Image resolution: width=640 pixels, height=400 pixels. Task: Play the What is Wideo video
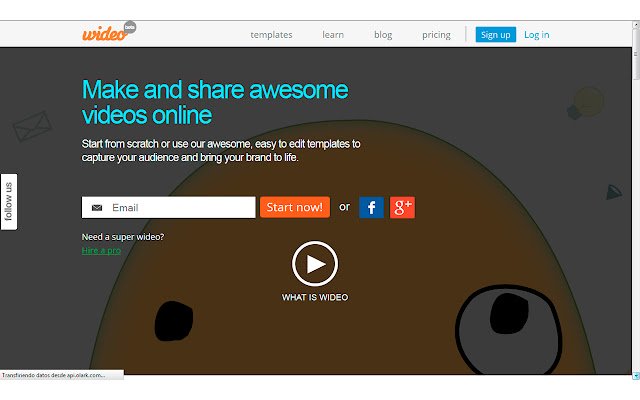tap(315, 264)
